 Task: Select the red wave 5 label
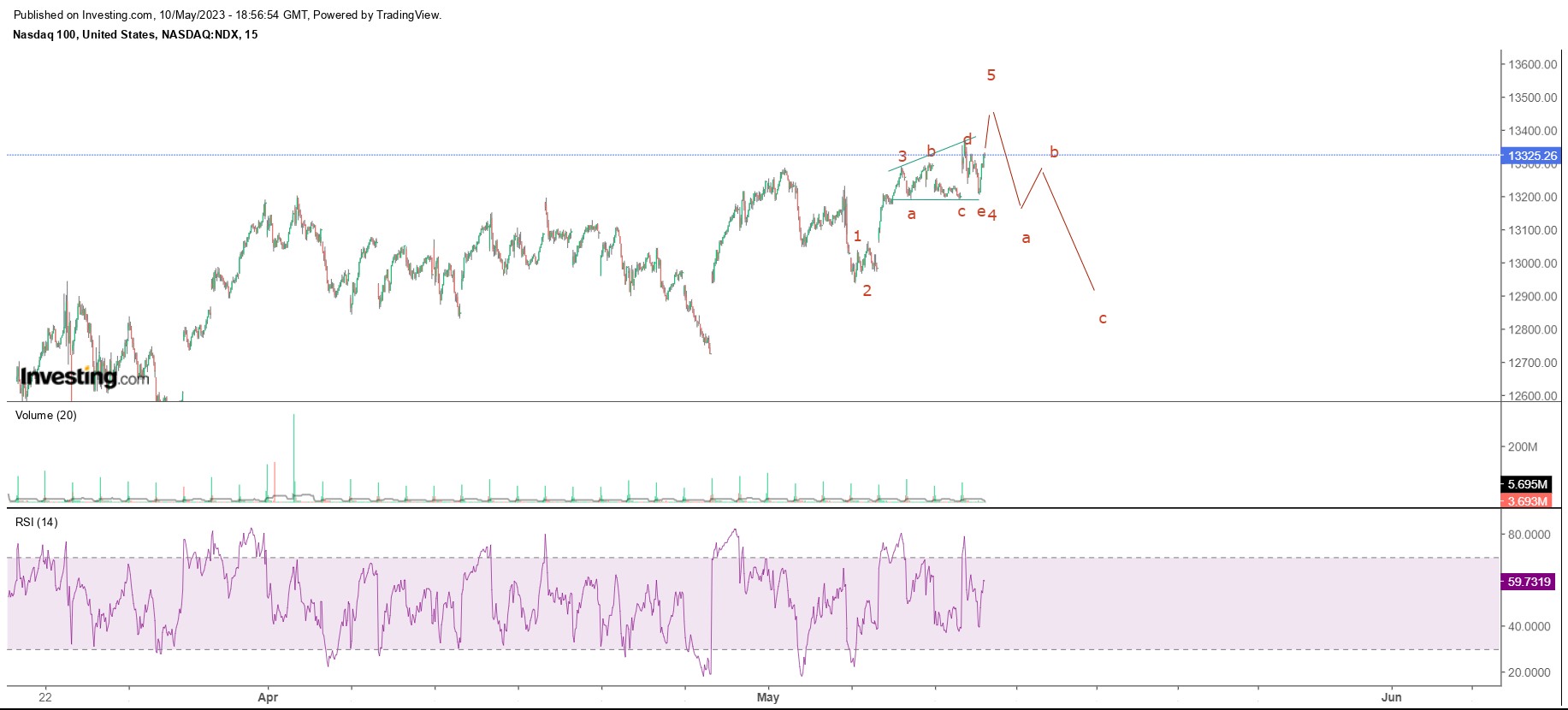(991, 75)
